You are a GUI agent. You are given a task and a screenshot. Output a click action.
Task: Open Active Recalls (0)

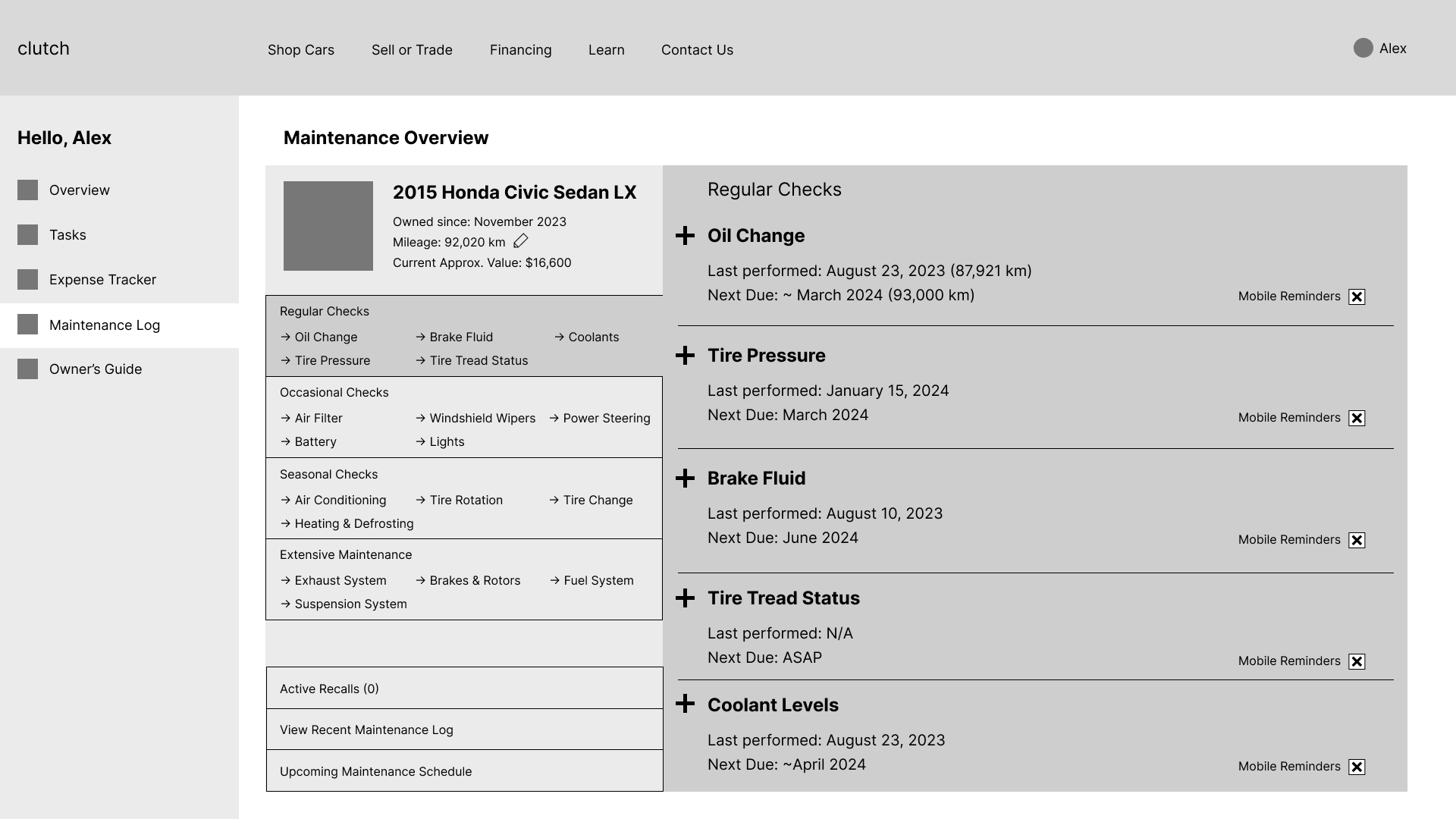click(465, 689)
